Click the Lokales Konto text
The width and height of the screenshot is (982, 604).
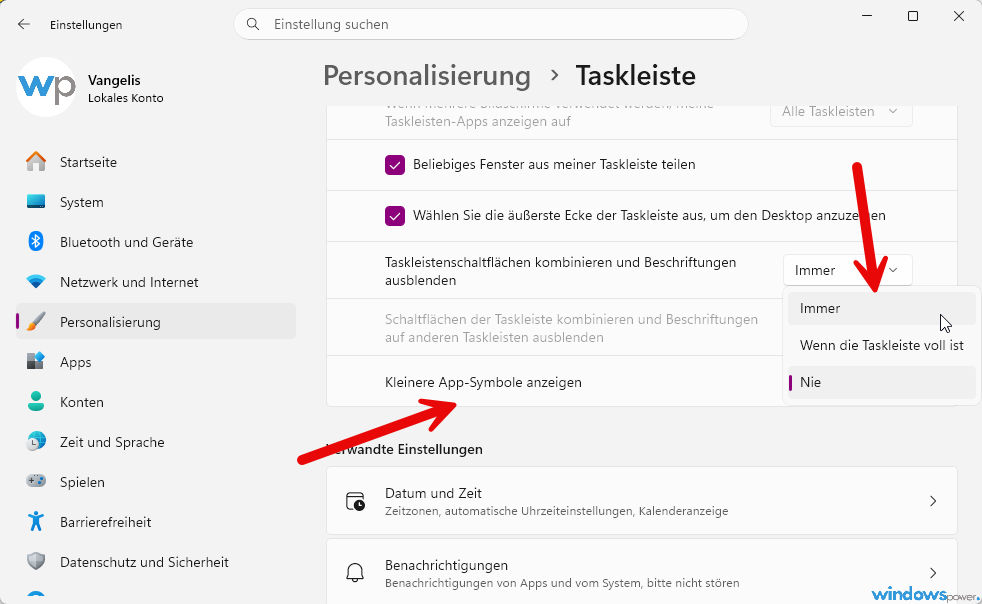pos(125,98)
